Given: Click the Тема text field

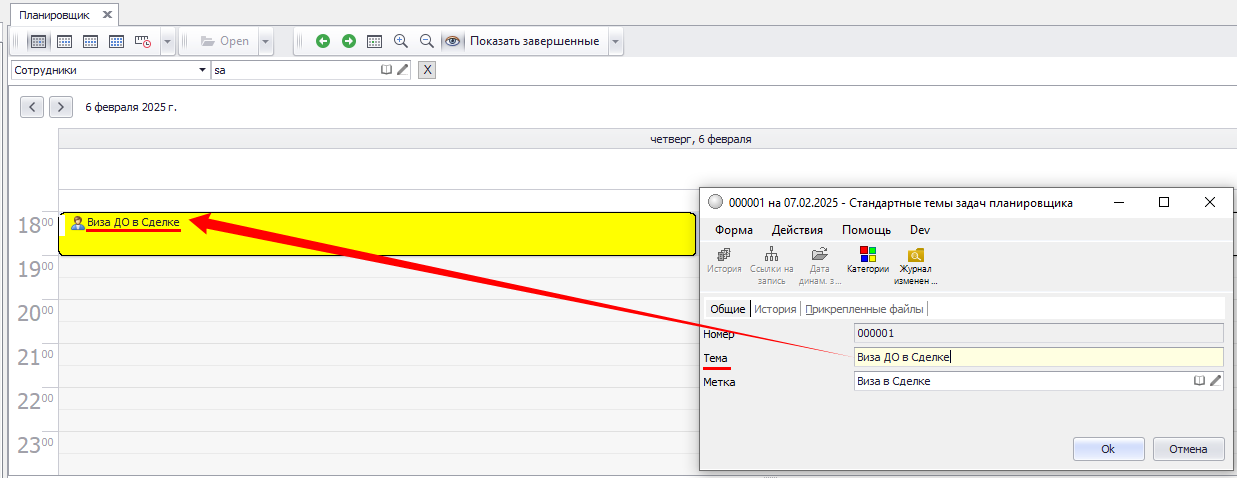Looking at the screenshot, I should click(1038, 357).
